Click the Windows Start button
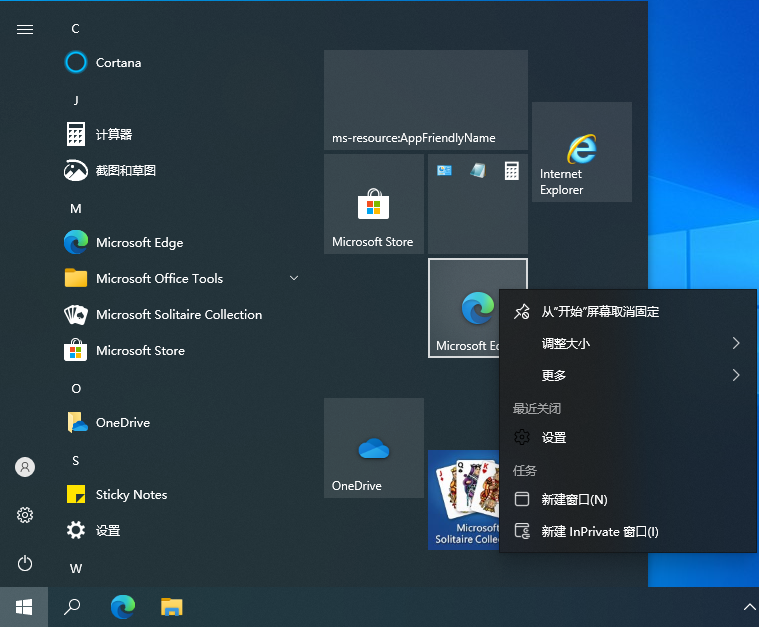Screen dimensions: 759x627 24,607
